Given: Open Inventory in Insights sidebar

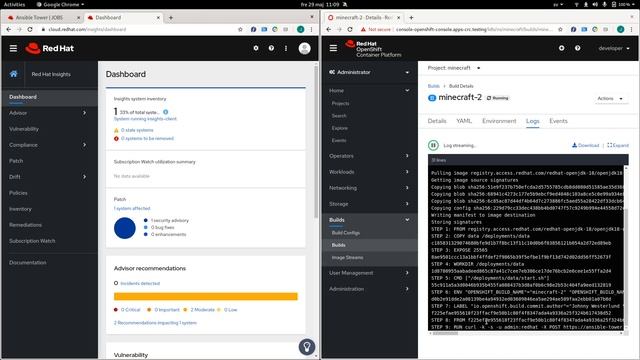Looking at the screenshot, I should tap(20, 209).
